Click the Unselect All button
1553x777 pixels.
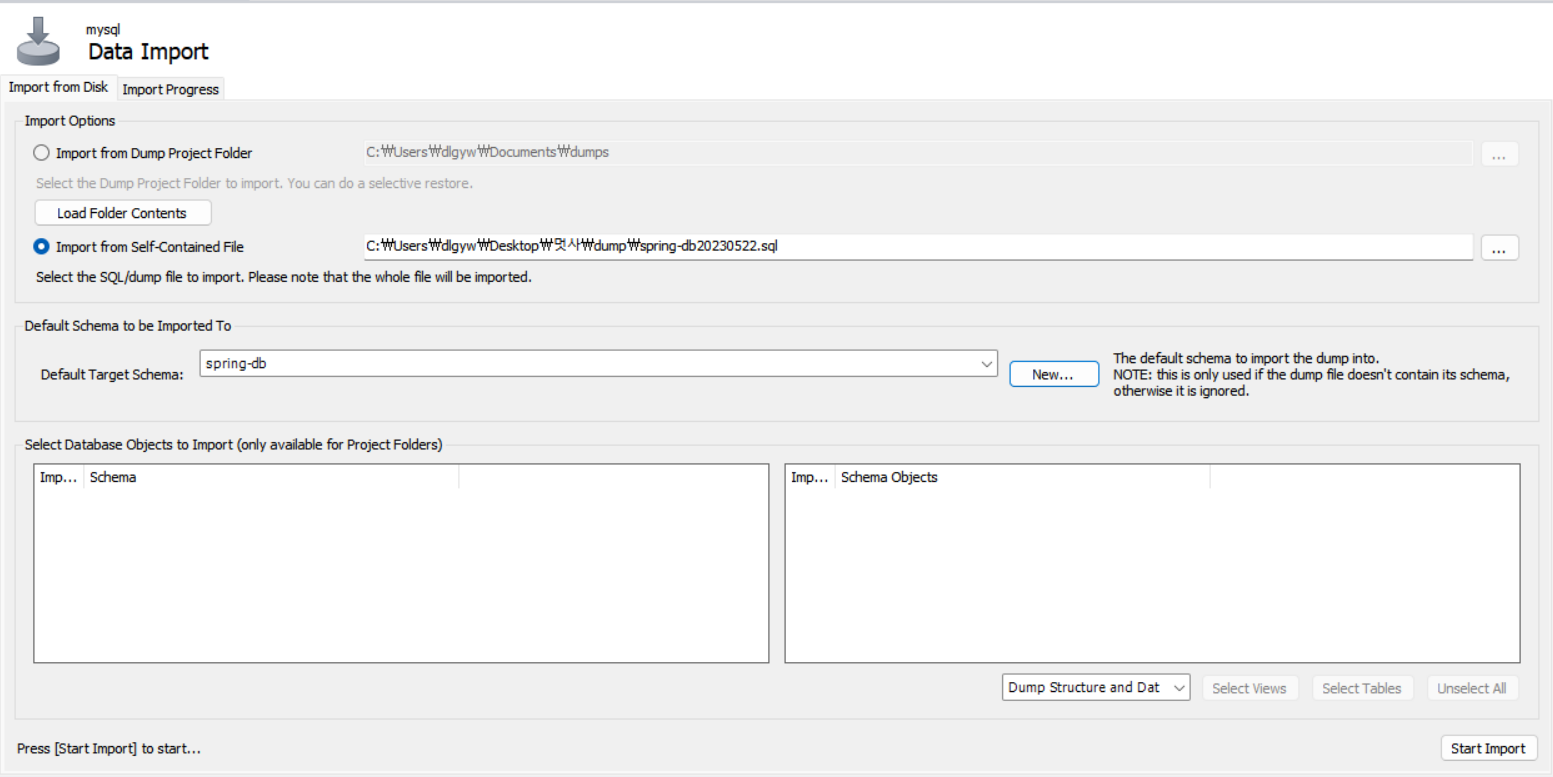(1472, 688)
